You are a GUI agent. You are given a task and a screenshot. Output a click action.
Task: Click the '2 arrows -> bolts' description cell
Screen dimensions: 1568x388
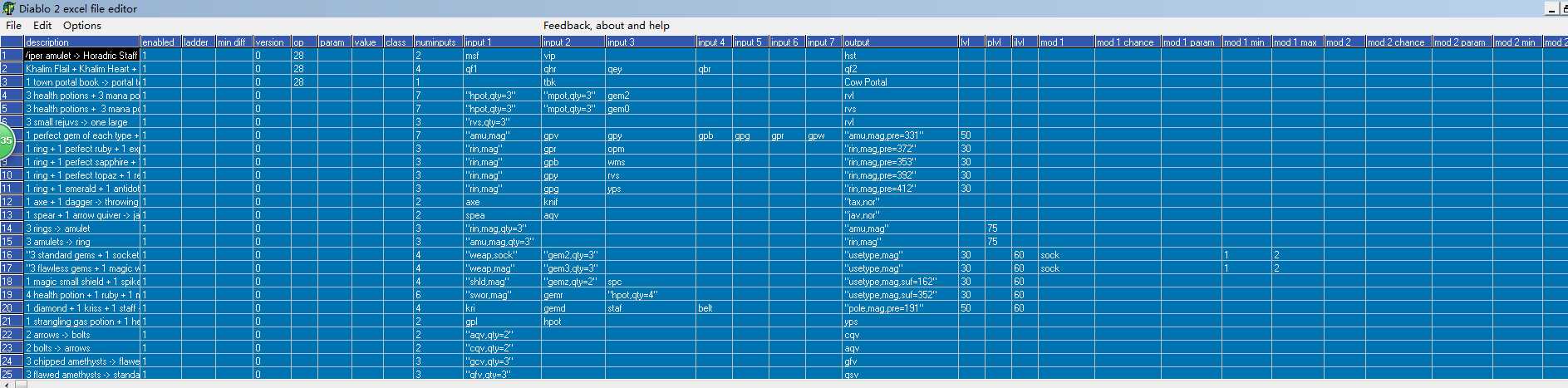81,335
